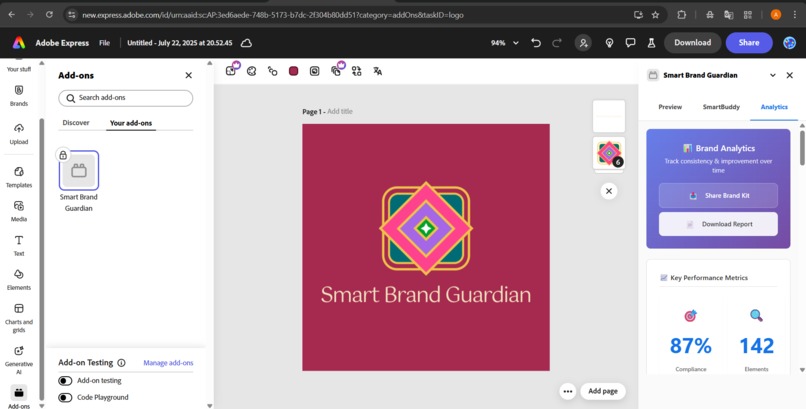806x409 pixels.
Task: Select the Analytics tab
Action: tap(774, 107)
